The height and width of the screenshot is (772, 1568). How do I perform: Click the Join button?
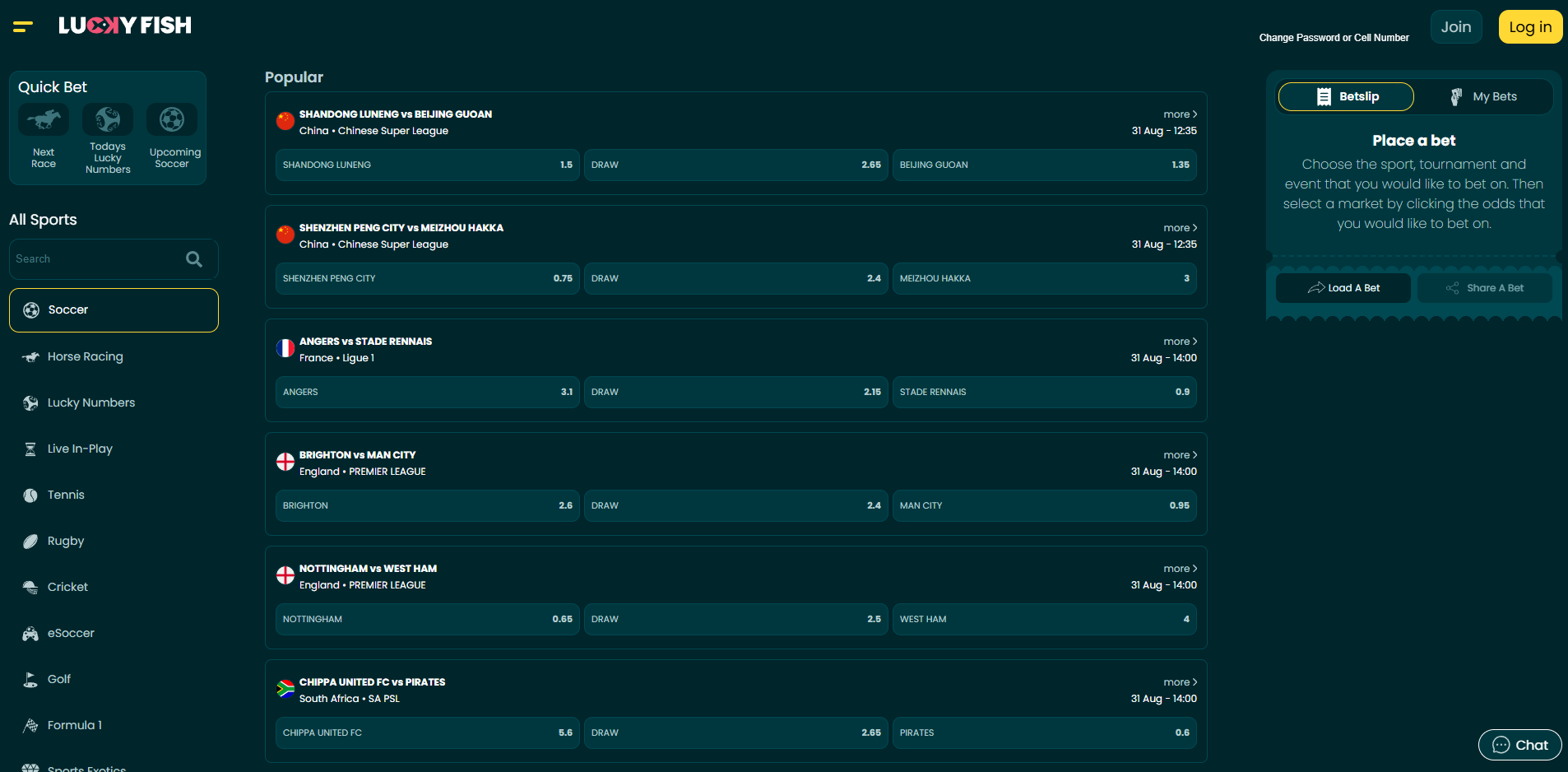(1456, 26)
